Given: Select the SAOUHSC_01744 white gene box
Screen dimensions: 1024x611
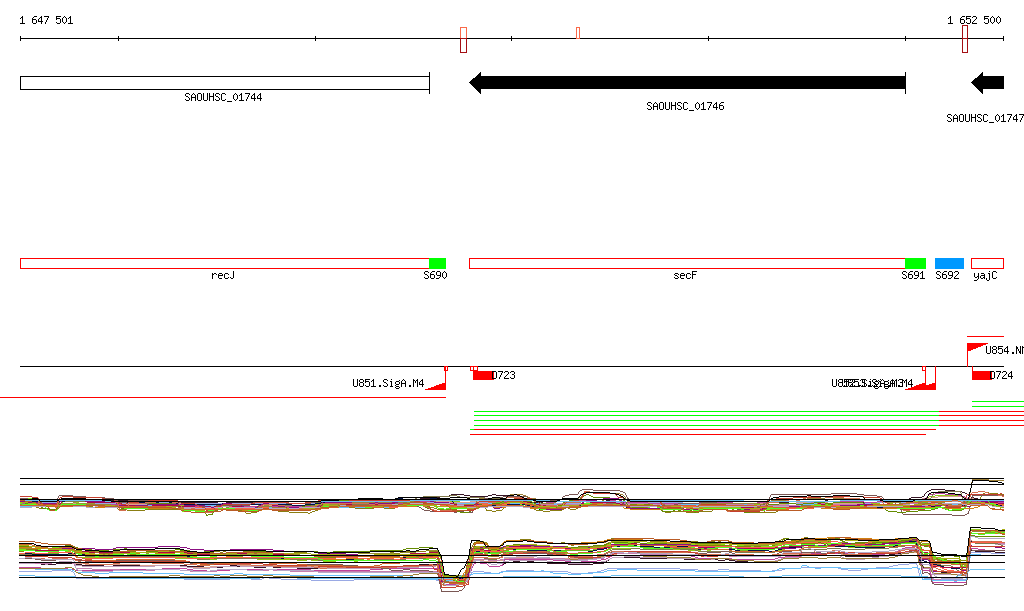Looking at the screenshot, I should point(225,83).
